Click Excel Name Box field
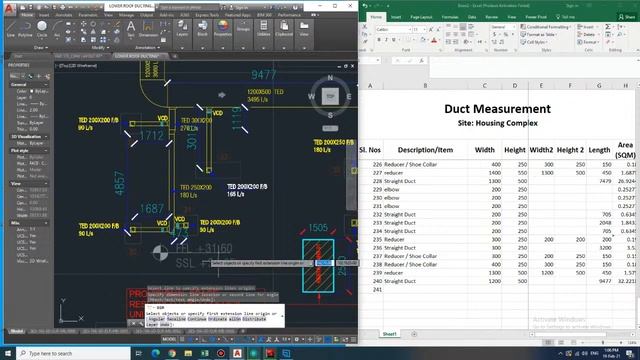This screenshot has height=360, width=640. (369, 60)
